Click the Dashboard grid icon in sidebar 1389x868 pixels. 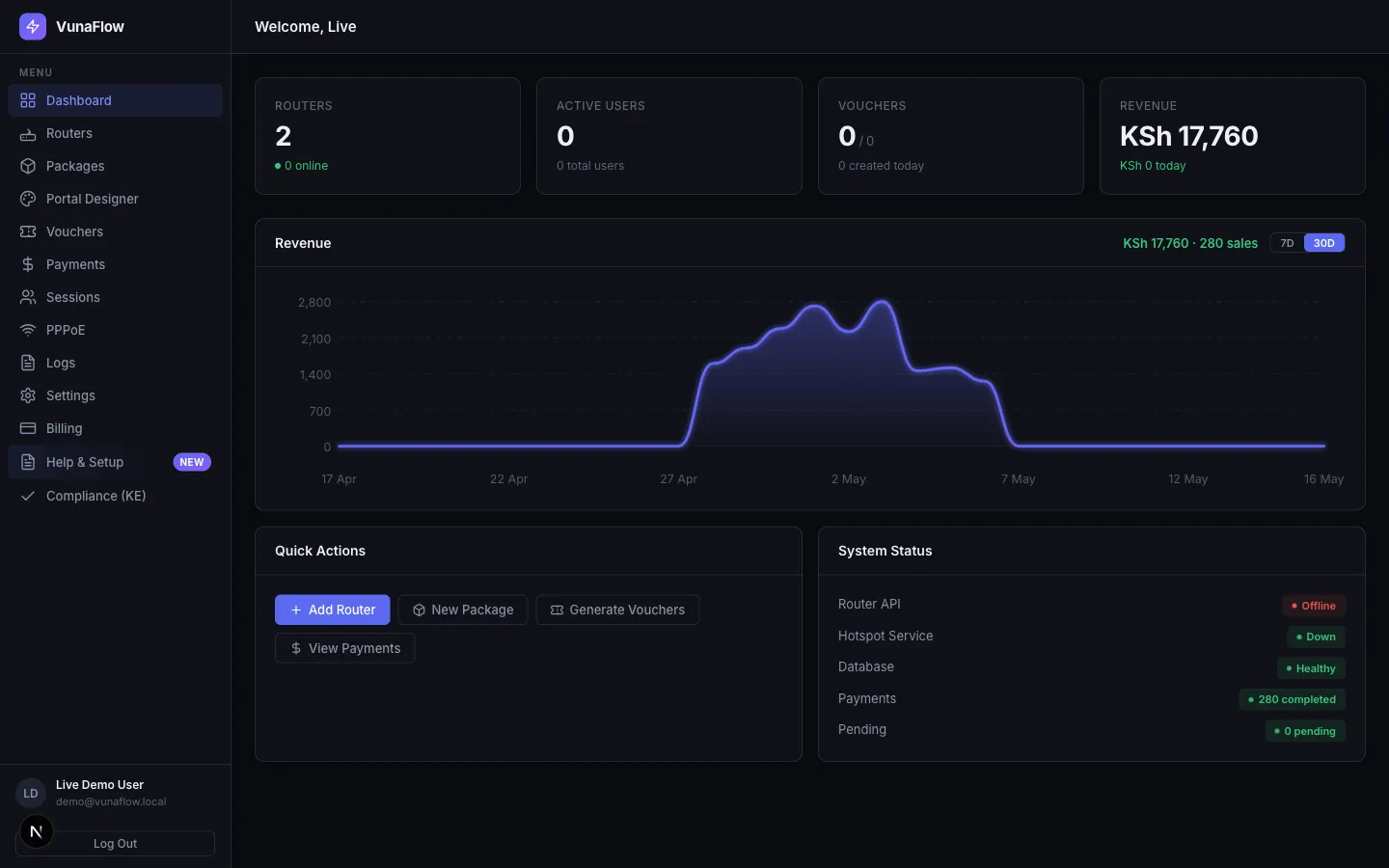click(x=28, y=100)
